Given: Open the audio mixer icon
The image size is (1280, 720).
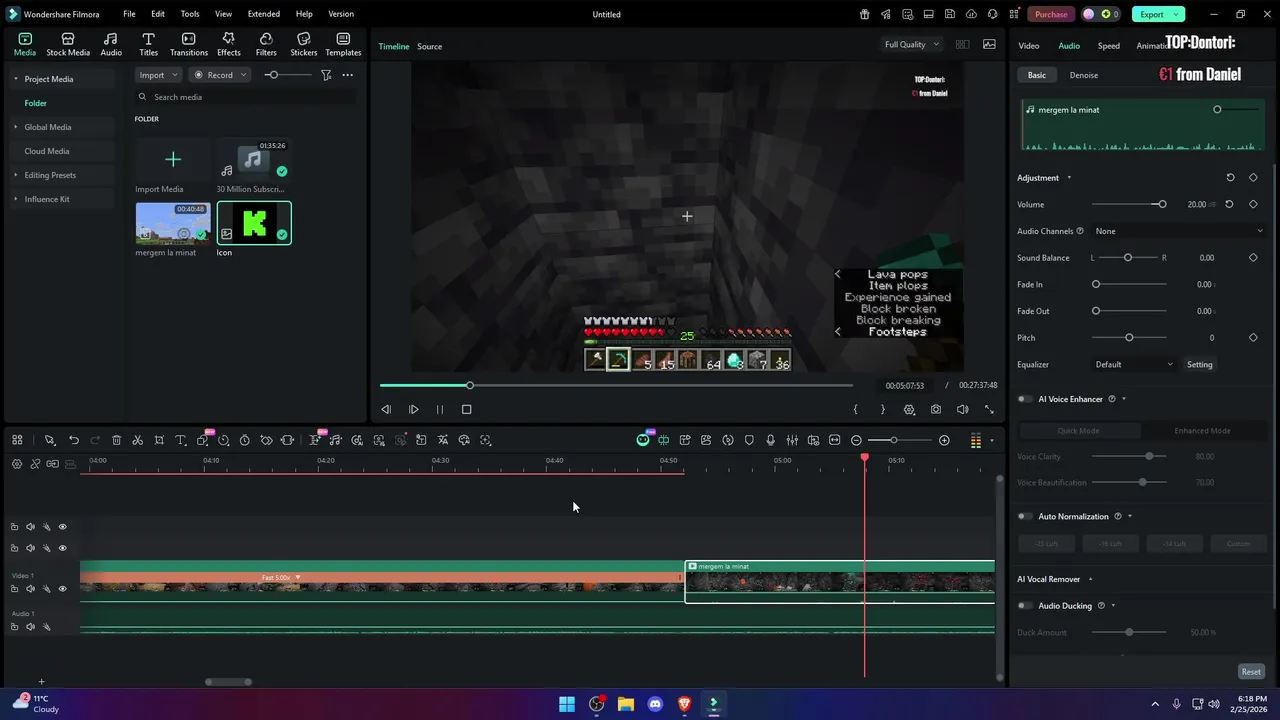Looking at the screenshot, I should pos(792,440).
